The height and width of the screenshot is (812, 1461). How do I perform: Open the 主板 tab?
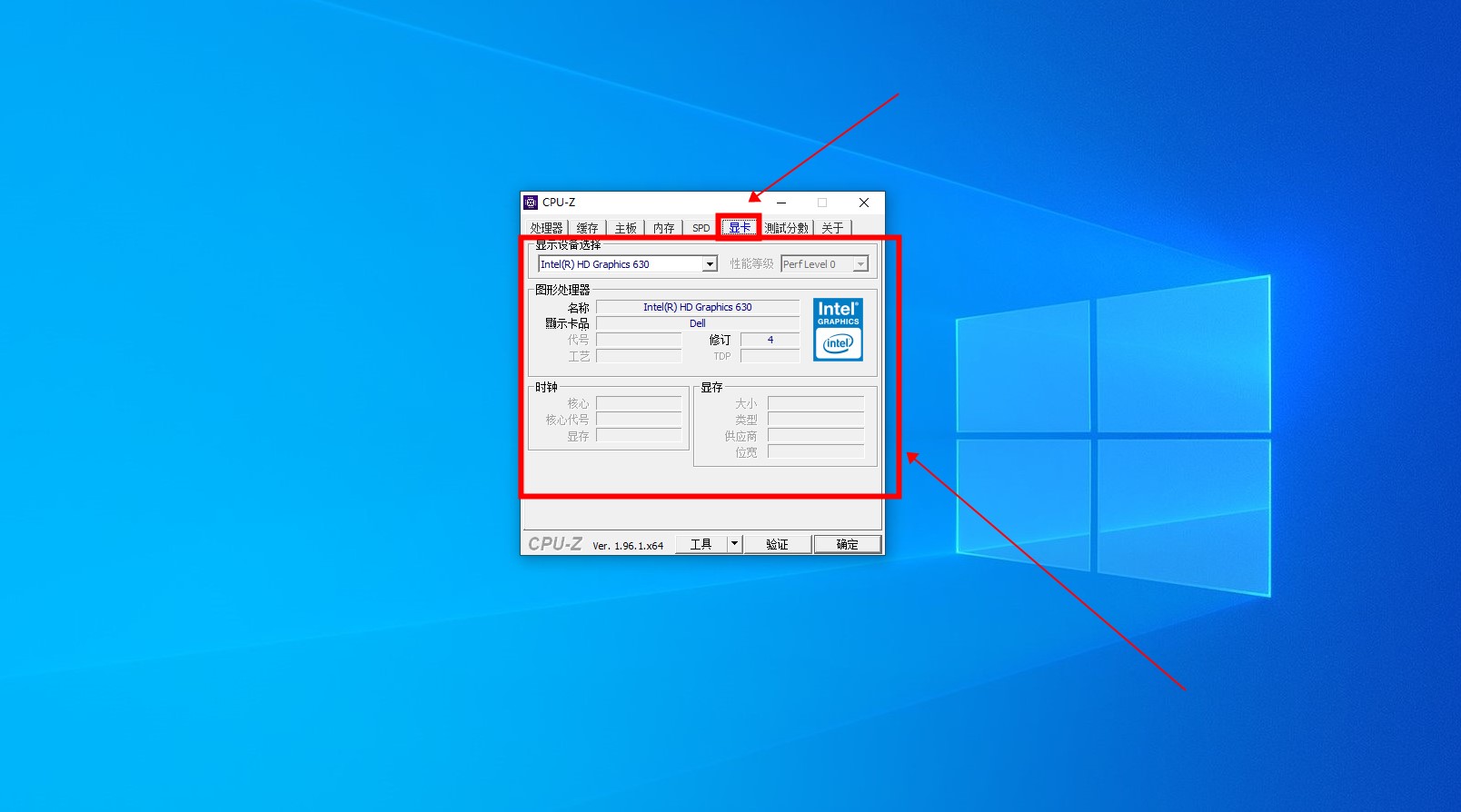point(626,228)
